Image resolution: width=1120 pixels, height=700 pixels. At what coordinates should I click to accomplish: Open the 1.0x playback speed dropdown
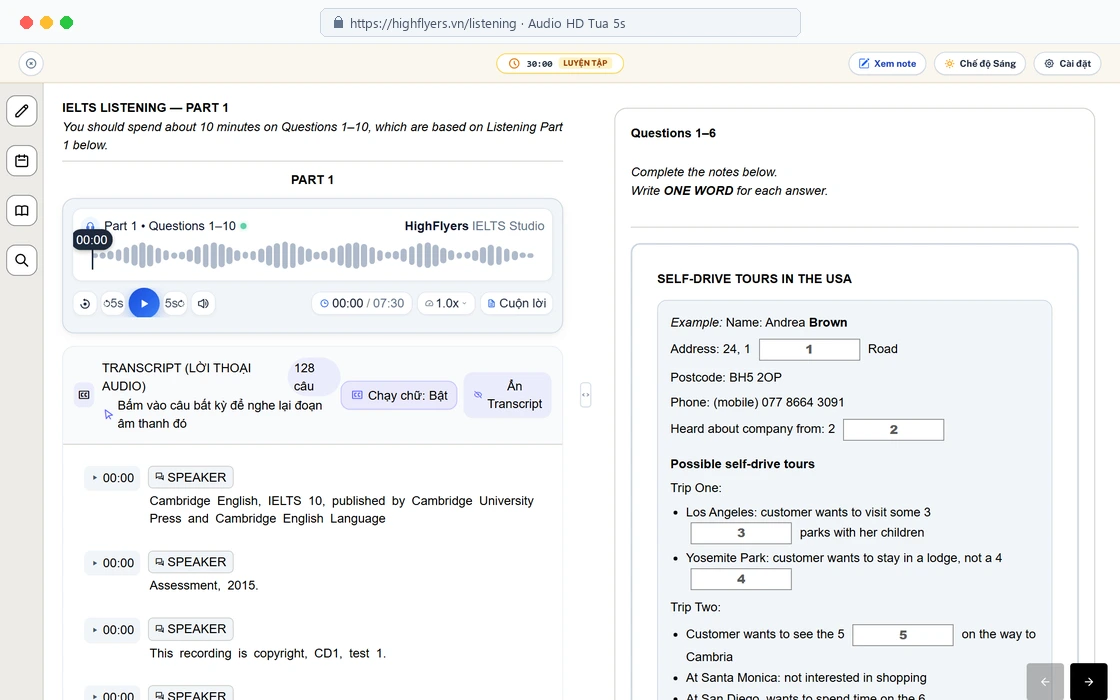pos(446,304)
